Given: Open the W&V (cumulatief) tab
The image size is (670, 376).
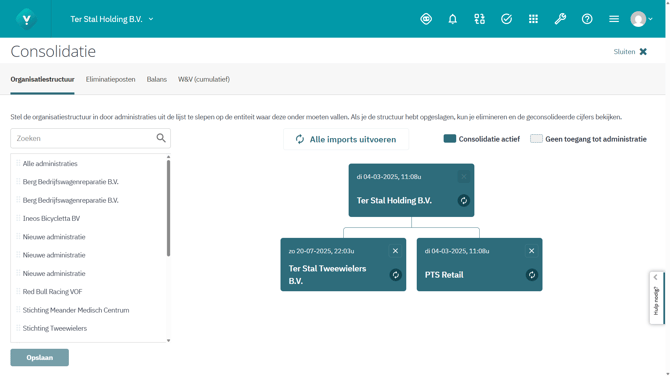Looking at the screenshot, I should click(204, 79).
